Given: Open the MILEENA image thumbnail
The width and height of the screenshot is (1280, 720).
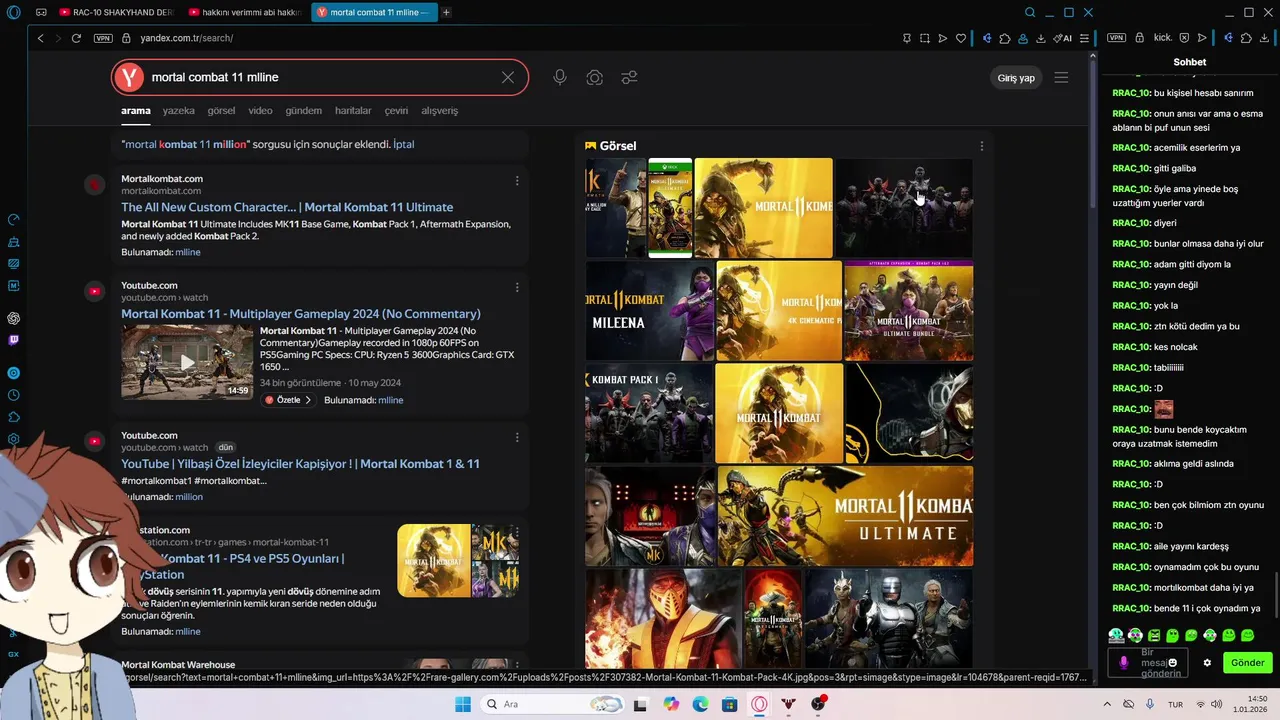Looking at the screenshot, I should [x=650, y=311].
